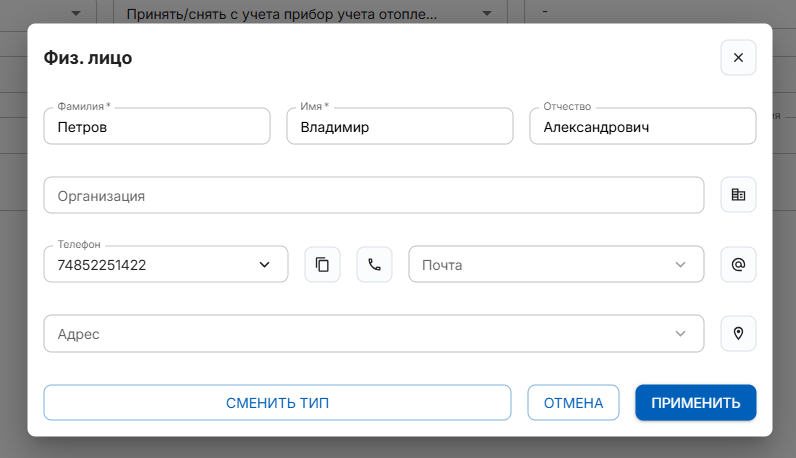Click the address location pin icon

(738, 334)
